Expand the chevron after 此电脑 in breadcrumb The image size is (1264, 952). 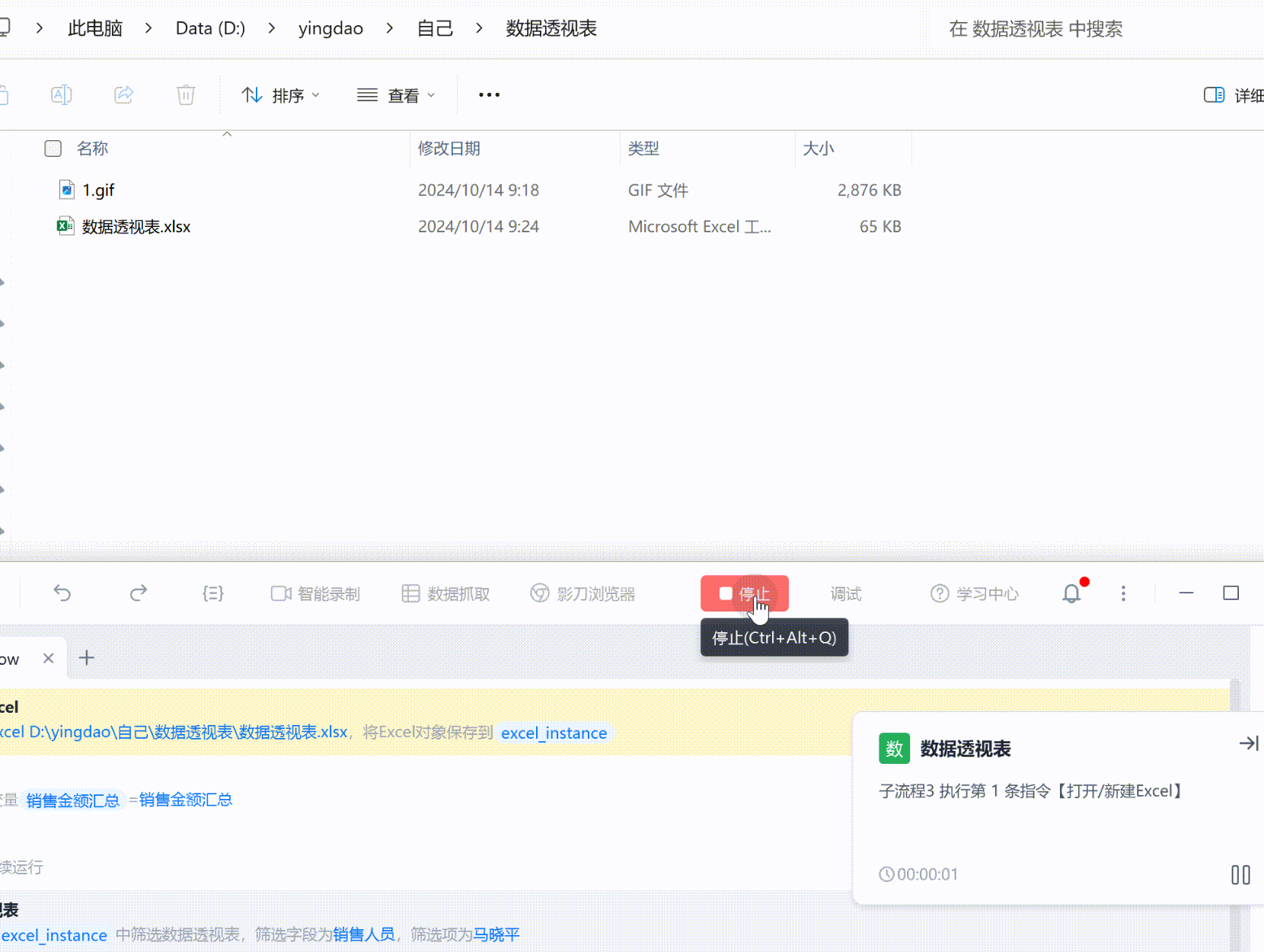148,28
